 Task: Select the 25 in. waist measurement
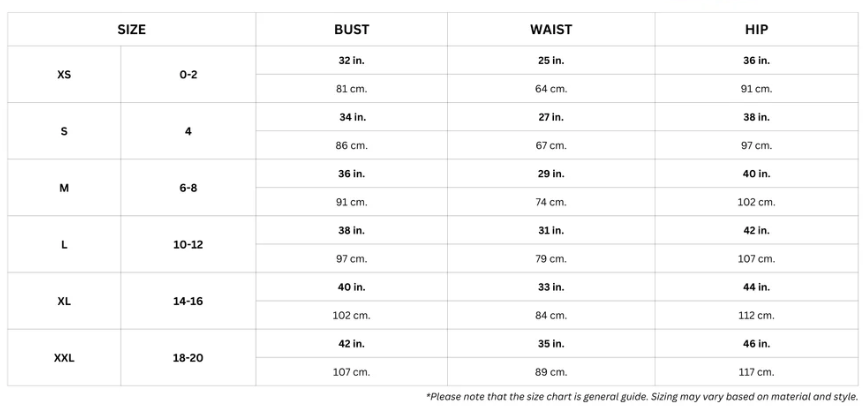tap(551, 60)
